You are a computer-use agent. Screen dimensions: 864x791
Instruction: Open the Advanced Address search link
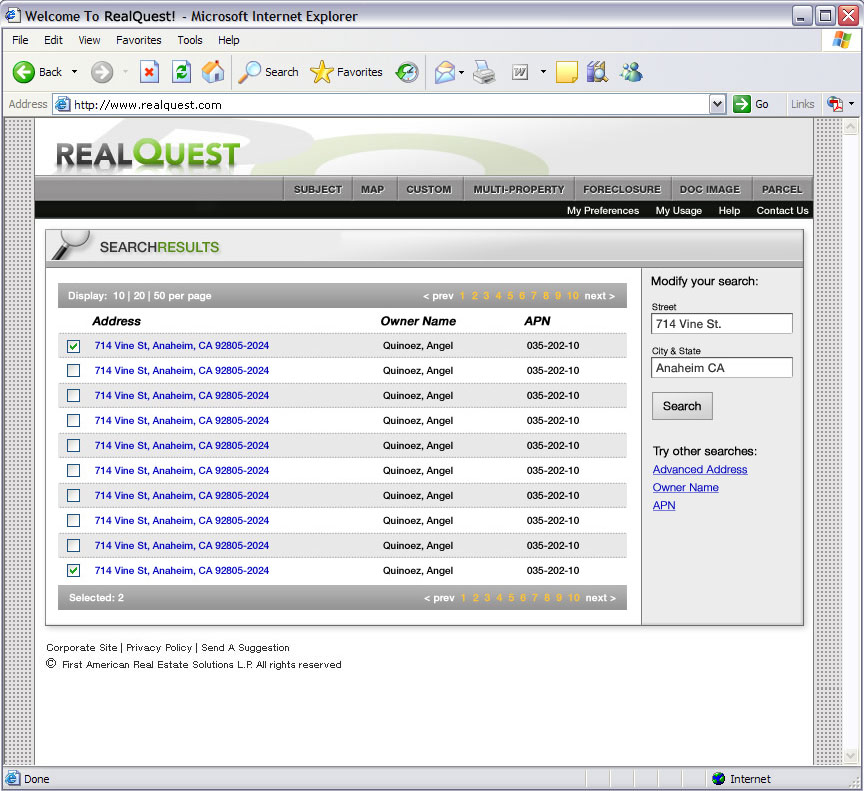pyautogui.click(x=700, y=469)
